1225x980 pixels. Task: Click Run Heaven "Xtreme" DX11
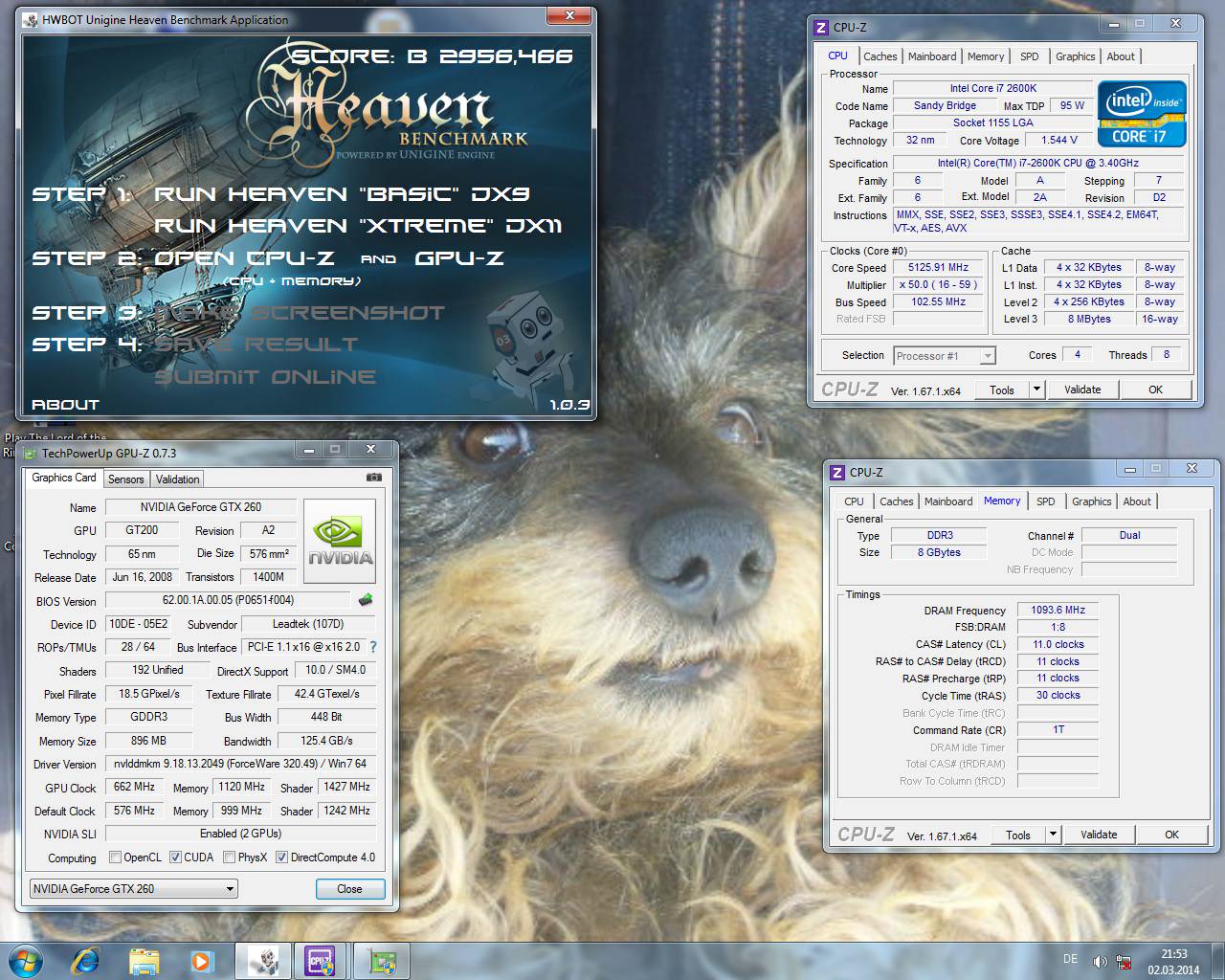[x=358, y=226]
